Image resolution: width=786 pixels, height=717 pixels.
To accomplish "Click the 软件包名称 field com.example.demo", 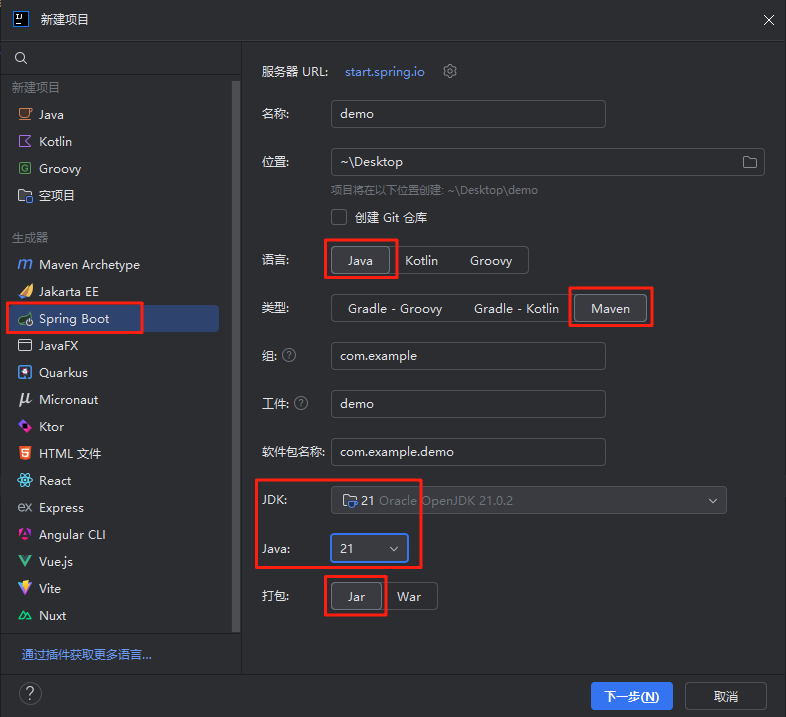I will click(468, 452).
